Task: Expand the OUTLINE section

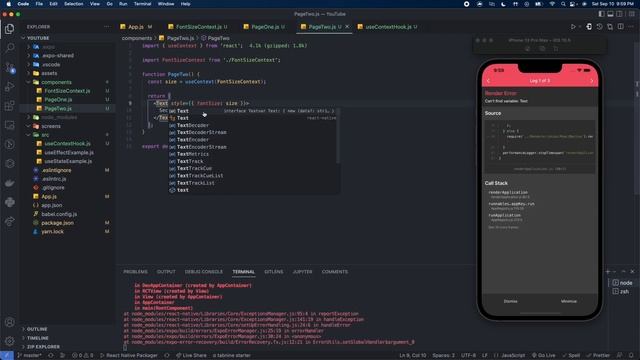Action: tap(37, 329)
